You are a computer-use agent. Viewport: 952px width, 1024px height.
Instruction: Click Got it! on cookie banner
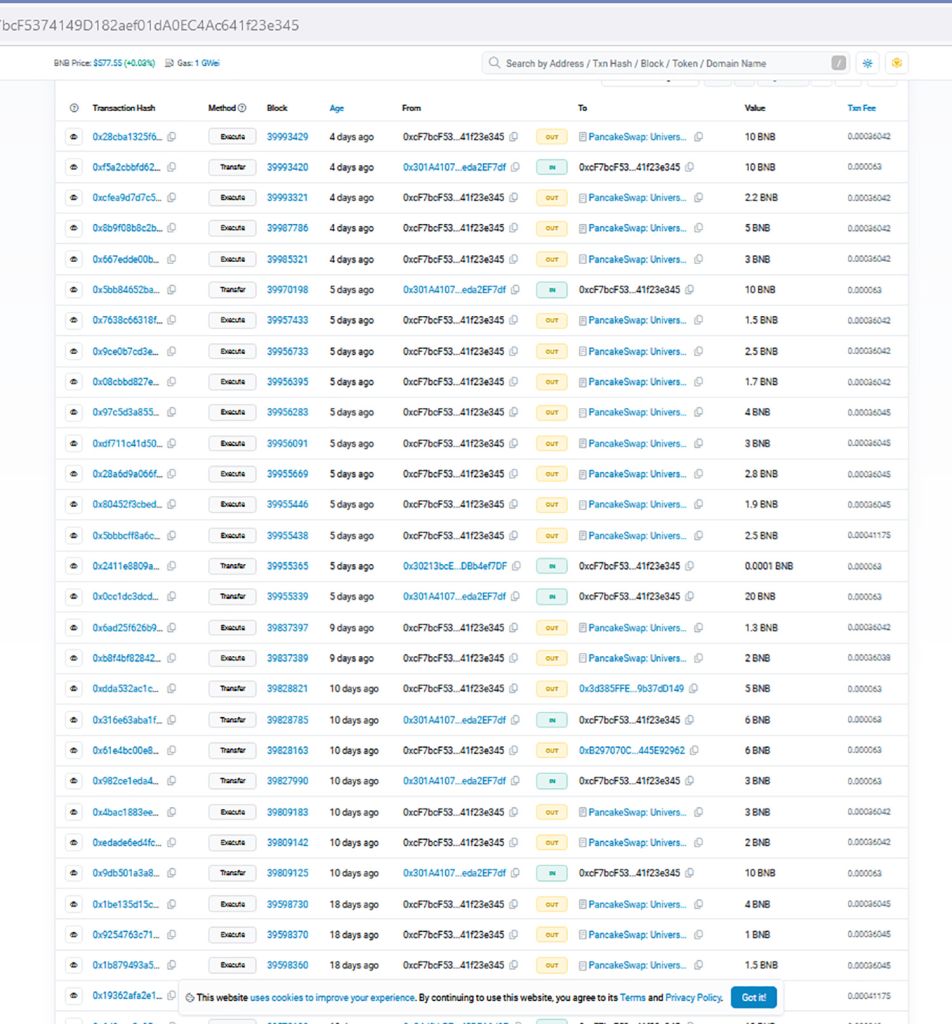[753, 997]
